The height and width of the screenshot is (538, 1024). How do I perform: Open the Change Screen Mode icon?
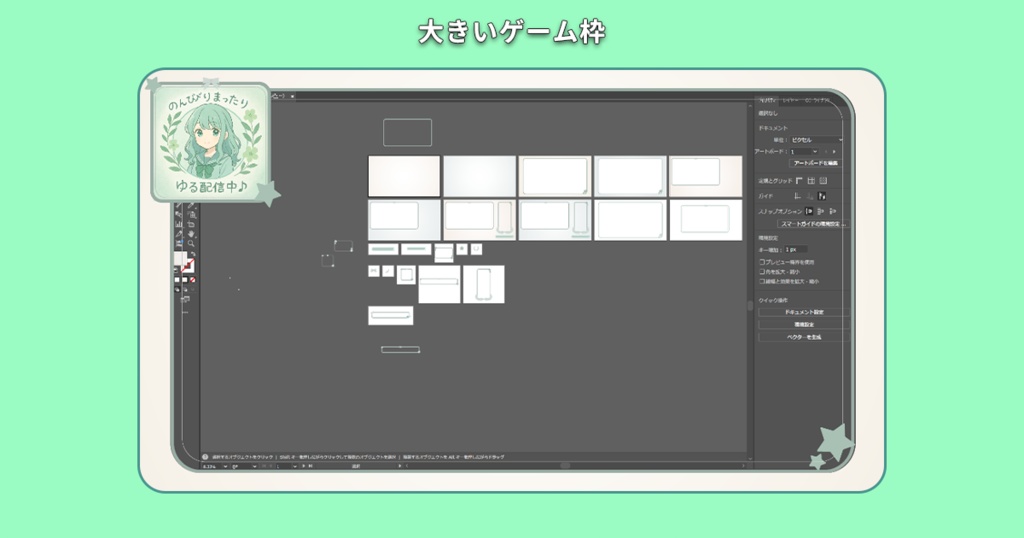pyautogui.click(x=185, y=300)
